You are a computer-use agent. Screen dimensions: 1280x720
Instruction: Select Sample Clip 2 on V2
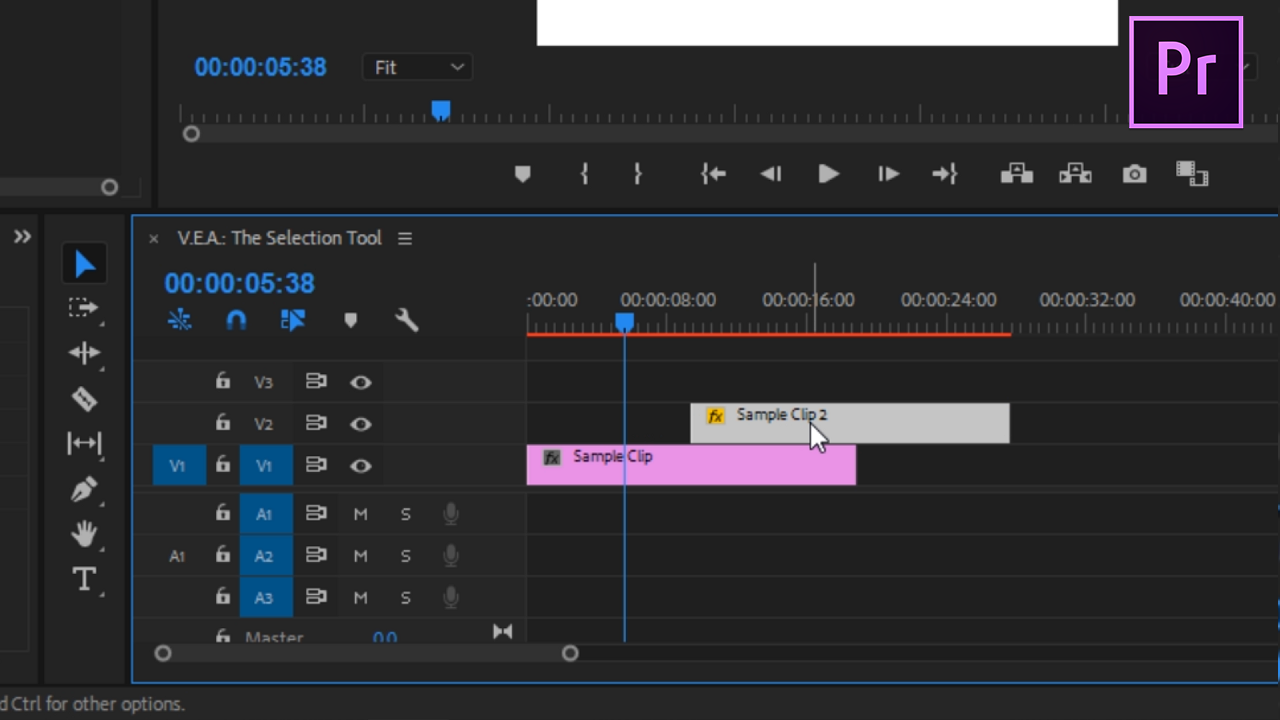point(850,423)
